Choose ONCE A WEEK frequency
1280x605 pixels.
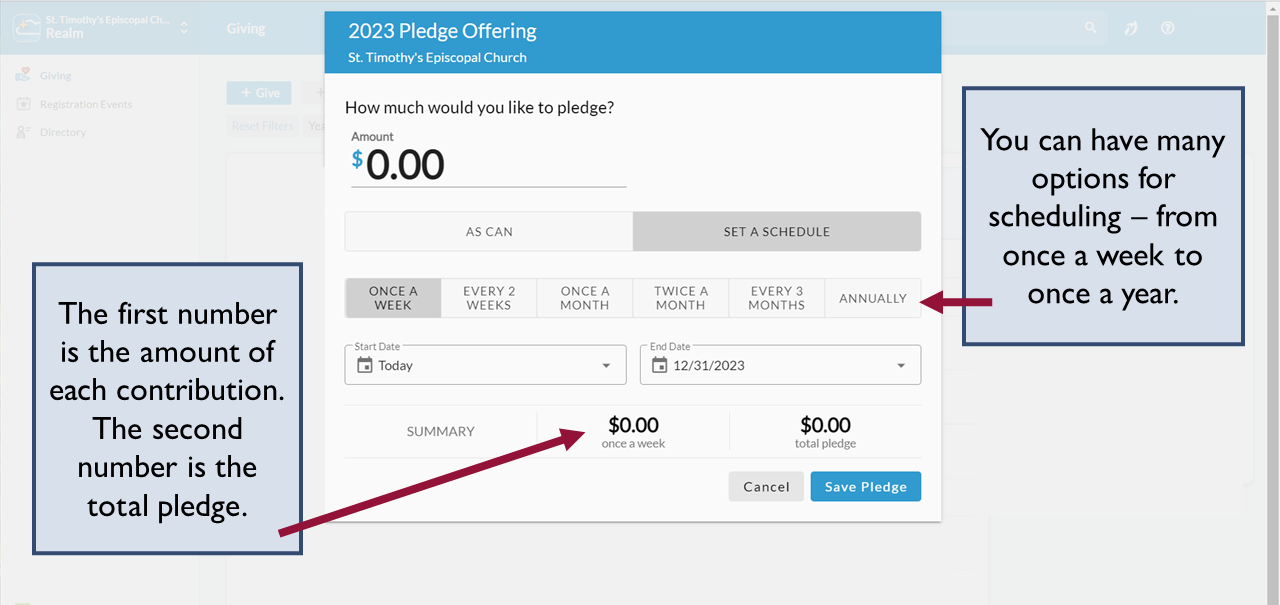393,298
